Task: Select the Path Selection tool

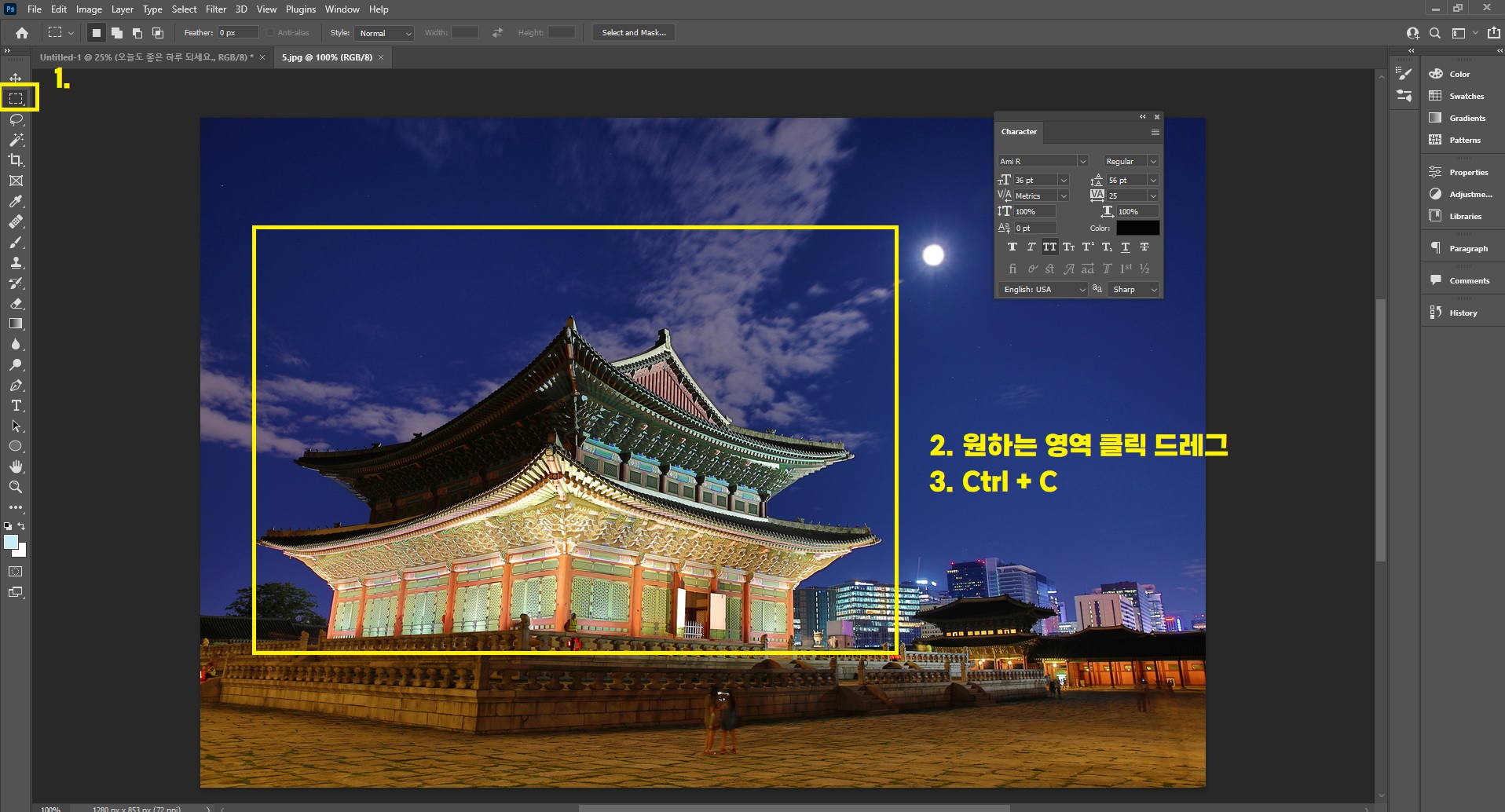Action: (x=16, y=426)
